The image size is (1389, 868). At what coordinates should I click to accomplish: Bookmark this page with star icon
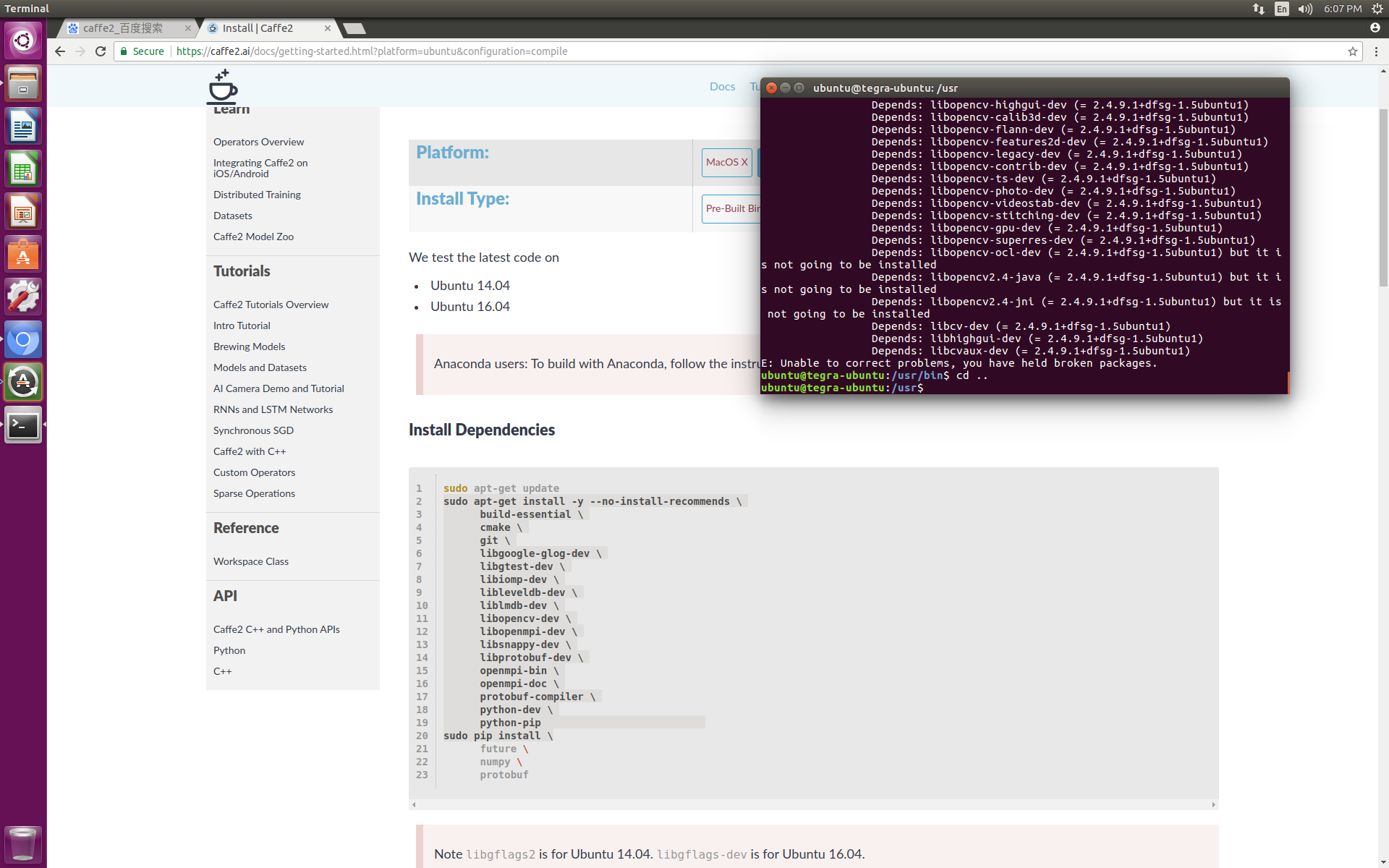(1352, 51)
